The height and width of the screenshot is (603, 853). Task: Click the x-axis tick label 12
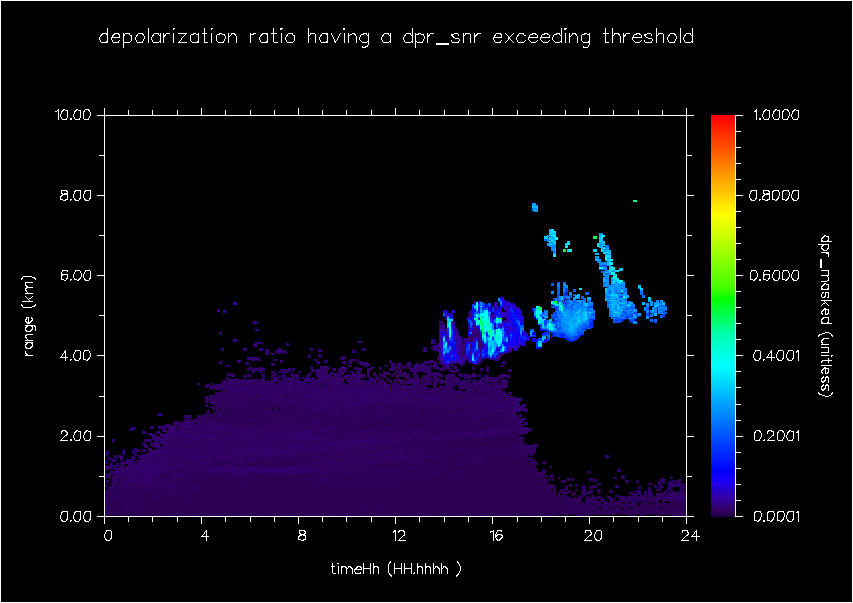[x=399, y=536]
